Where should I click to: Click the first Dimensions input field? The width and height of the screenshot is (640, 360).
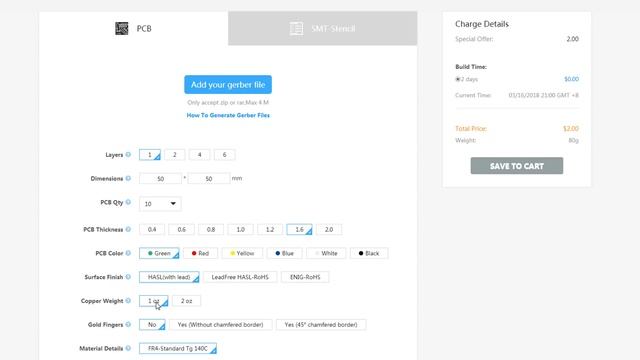160,179
